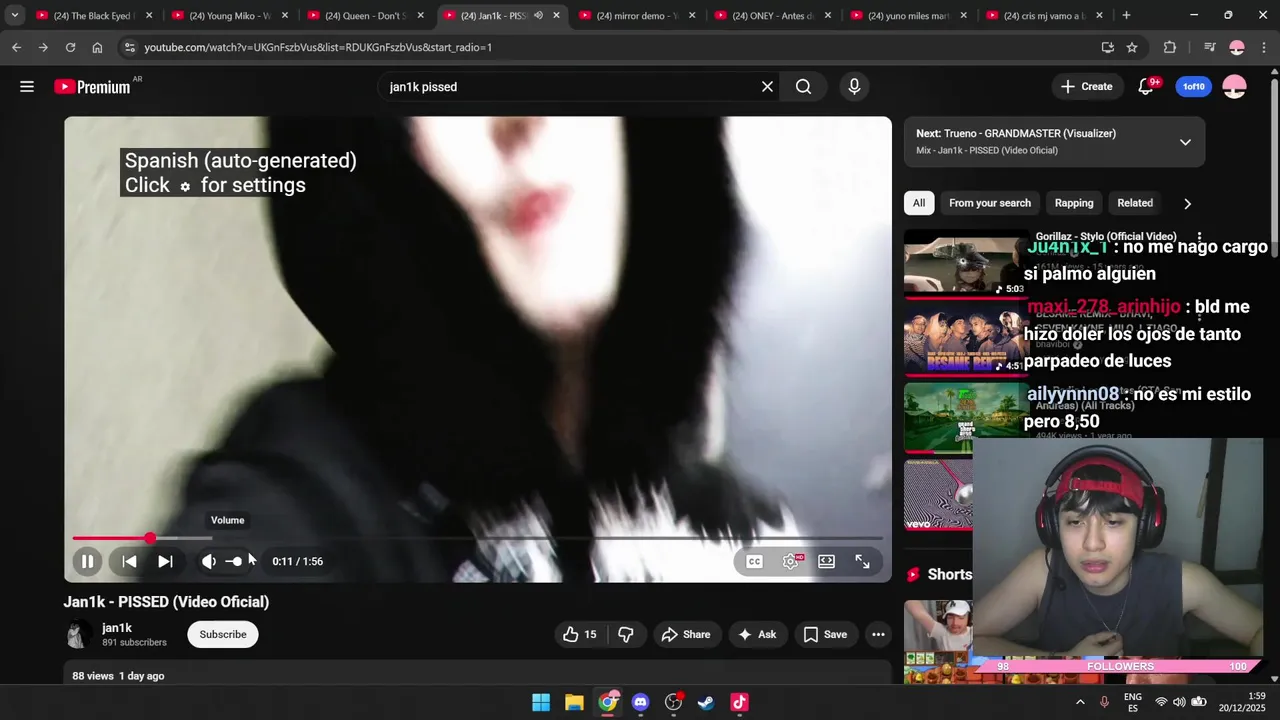Screen dimensions: 1280x720
Task: Share this video
Action: [x=686, y=635]
